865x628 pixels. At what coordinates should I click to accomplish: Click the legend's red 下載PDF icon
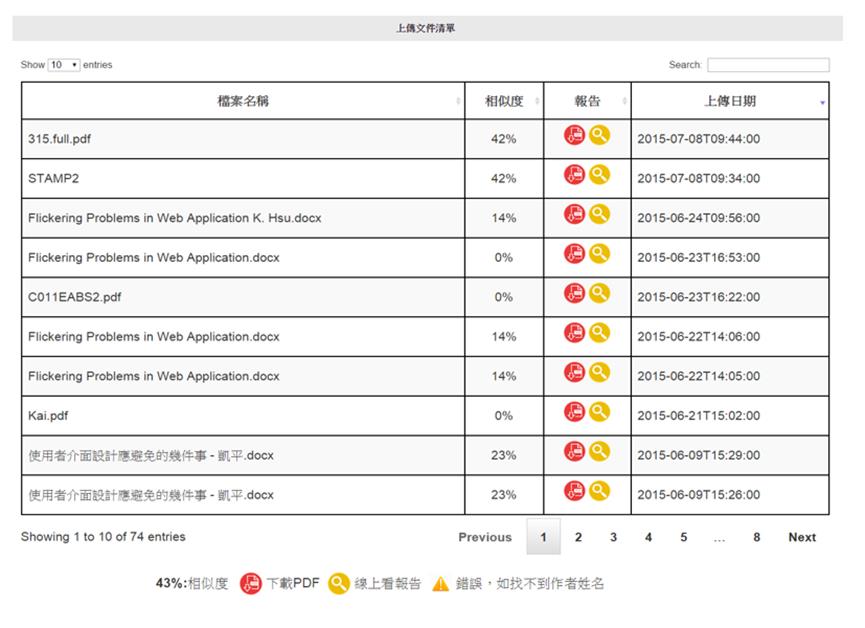tap(250, 583)
